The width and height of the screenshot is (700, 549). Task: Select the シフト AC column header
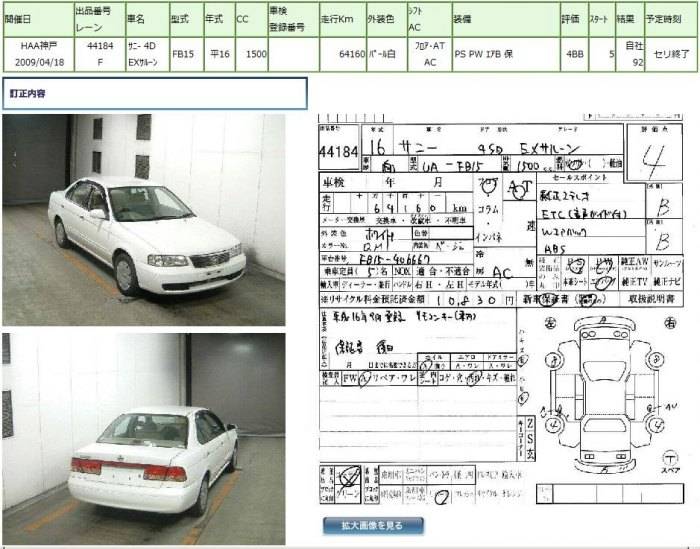pyautogui.click(x=429, y=19)
